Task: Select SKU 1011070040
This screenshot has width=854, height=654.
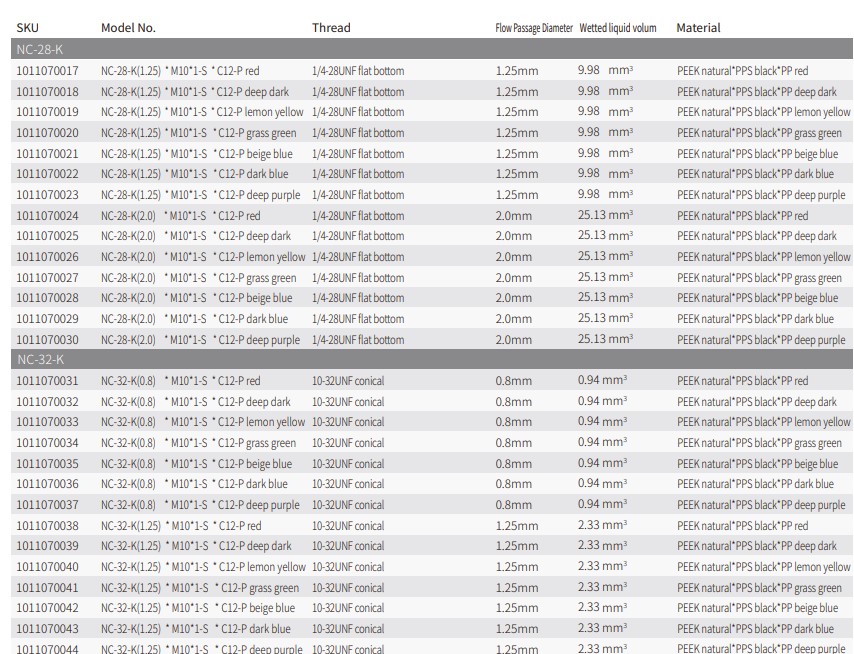Action: coord(47,567)
